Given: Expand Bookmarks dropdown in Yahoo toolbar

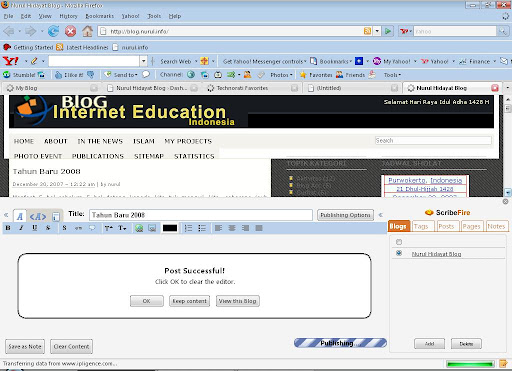Looking at the screenshot, I should [351, 61].
